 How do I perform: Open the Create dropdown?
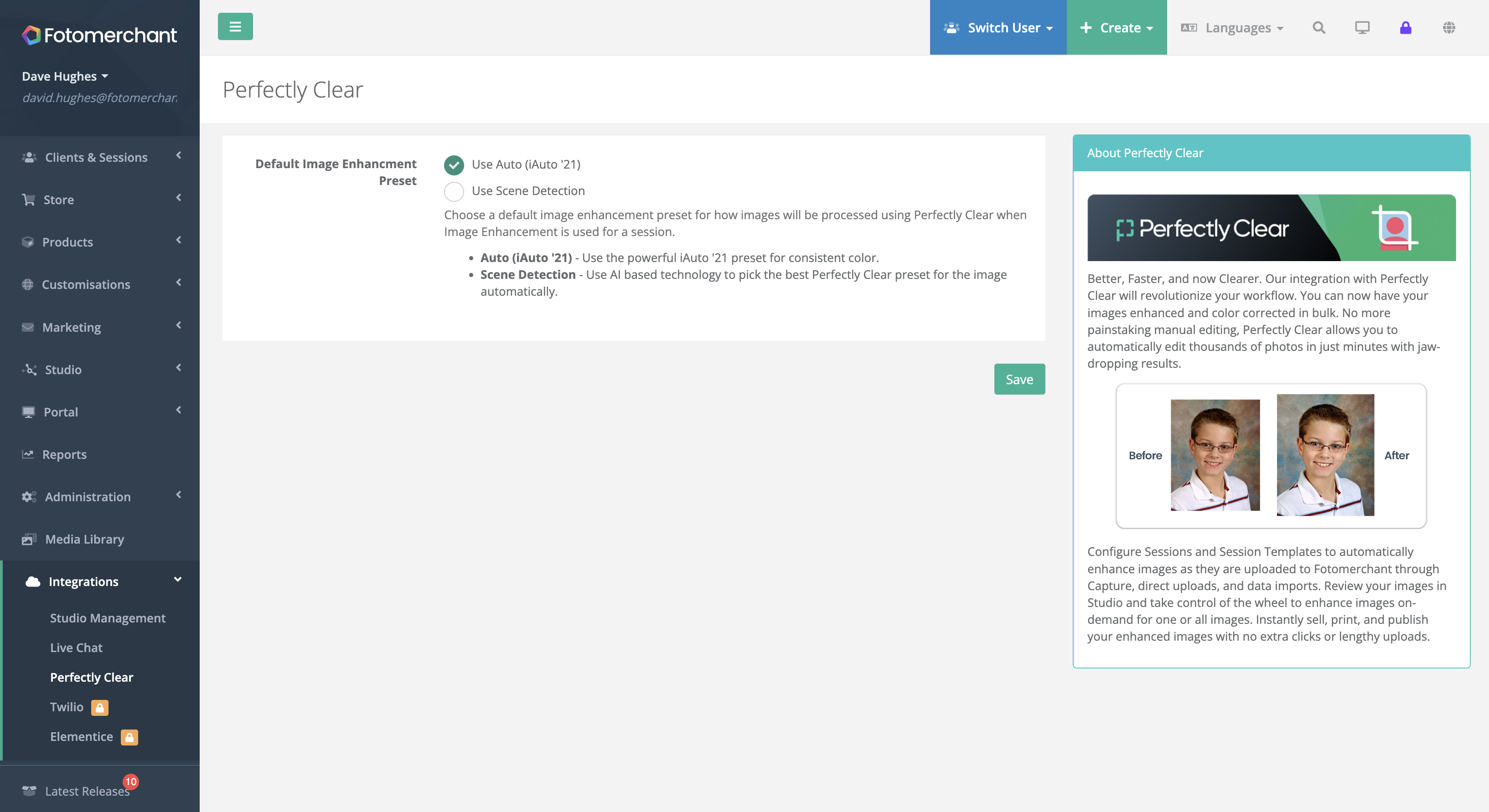click(1116, 27)
